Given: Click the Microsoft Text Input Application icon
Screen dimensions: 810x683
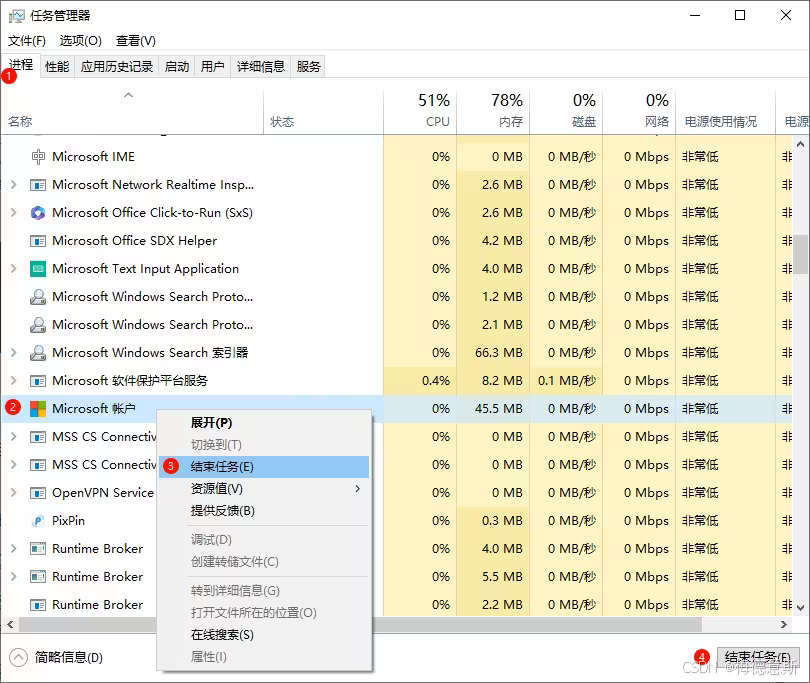Looking at the screenshot, I should [38, 269].
